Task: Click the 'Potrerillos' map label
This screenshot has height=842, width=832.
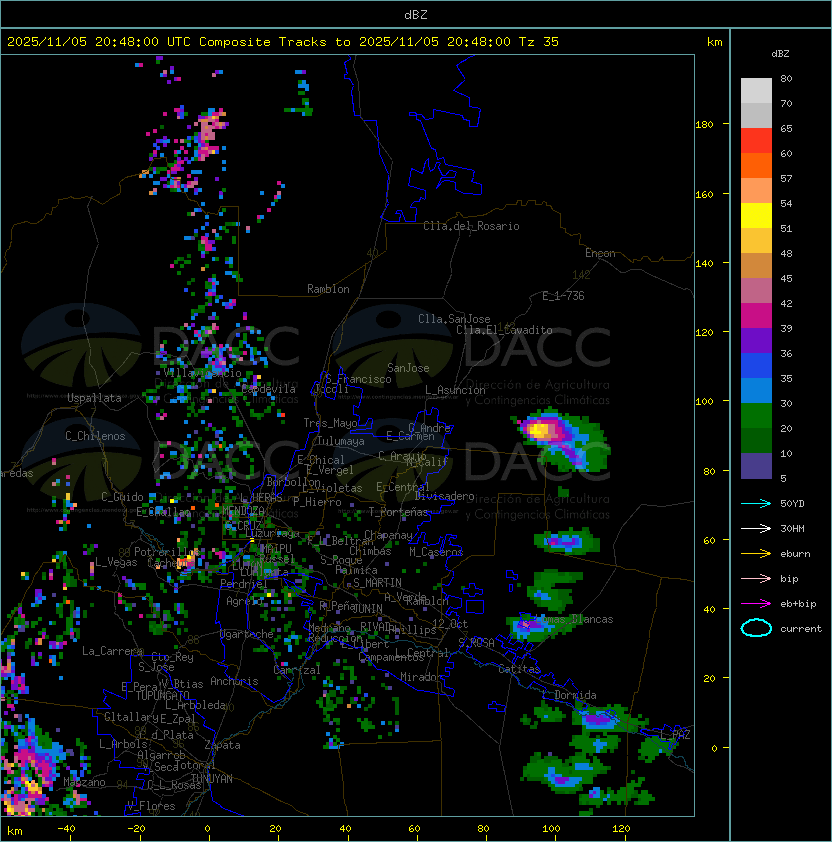Action: click(167, 552)
